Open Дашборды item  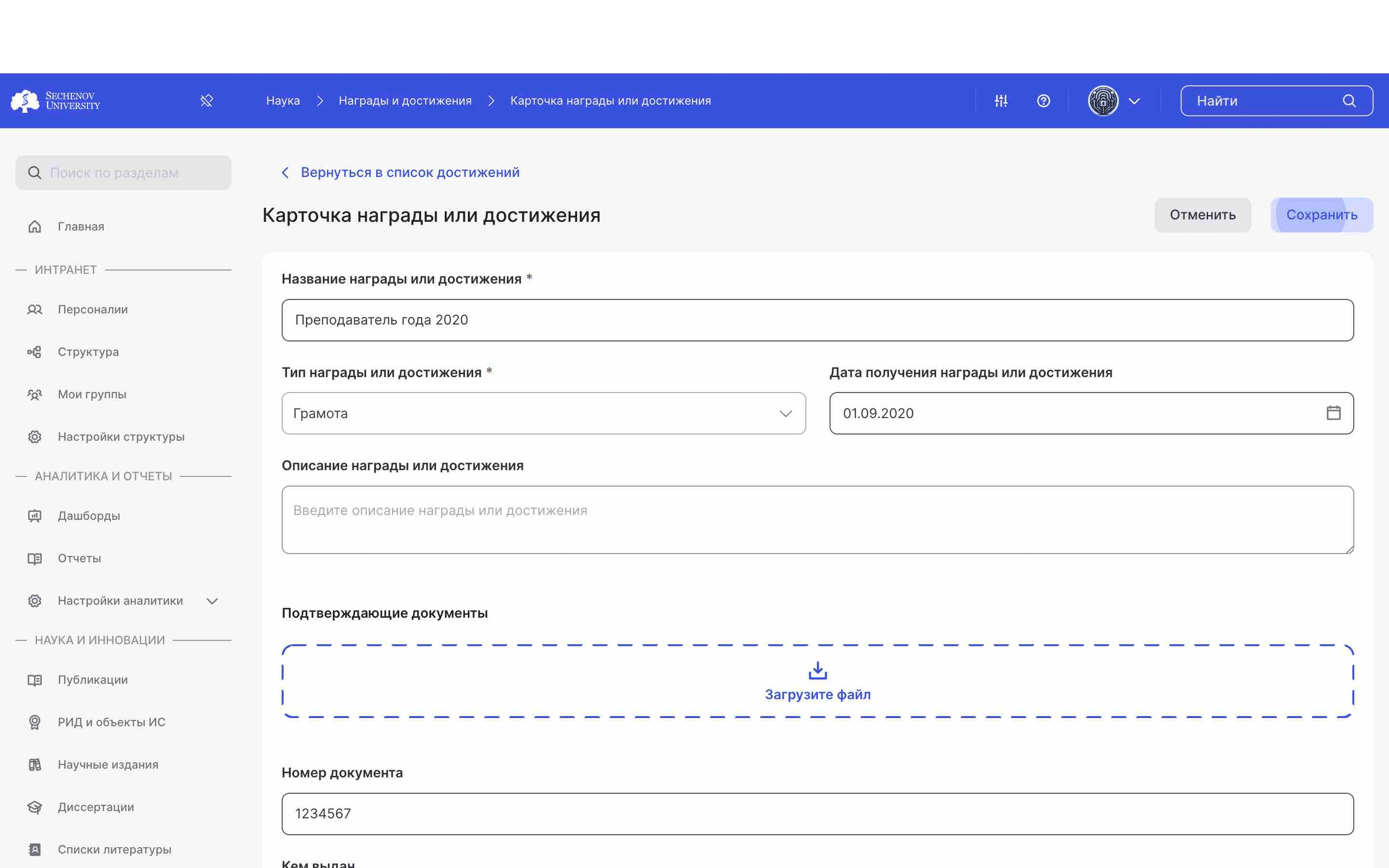tap(89, 516)
